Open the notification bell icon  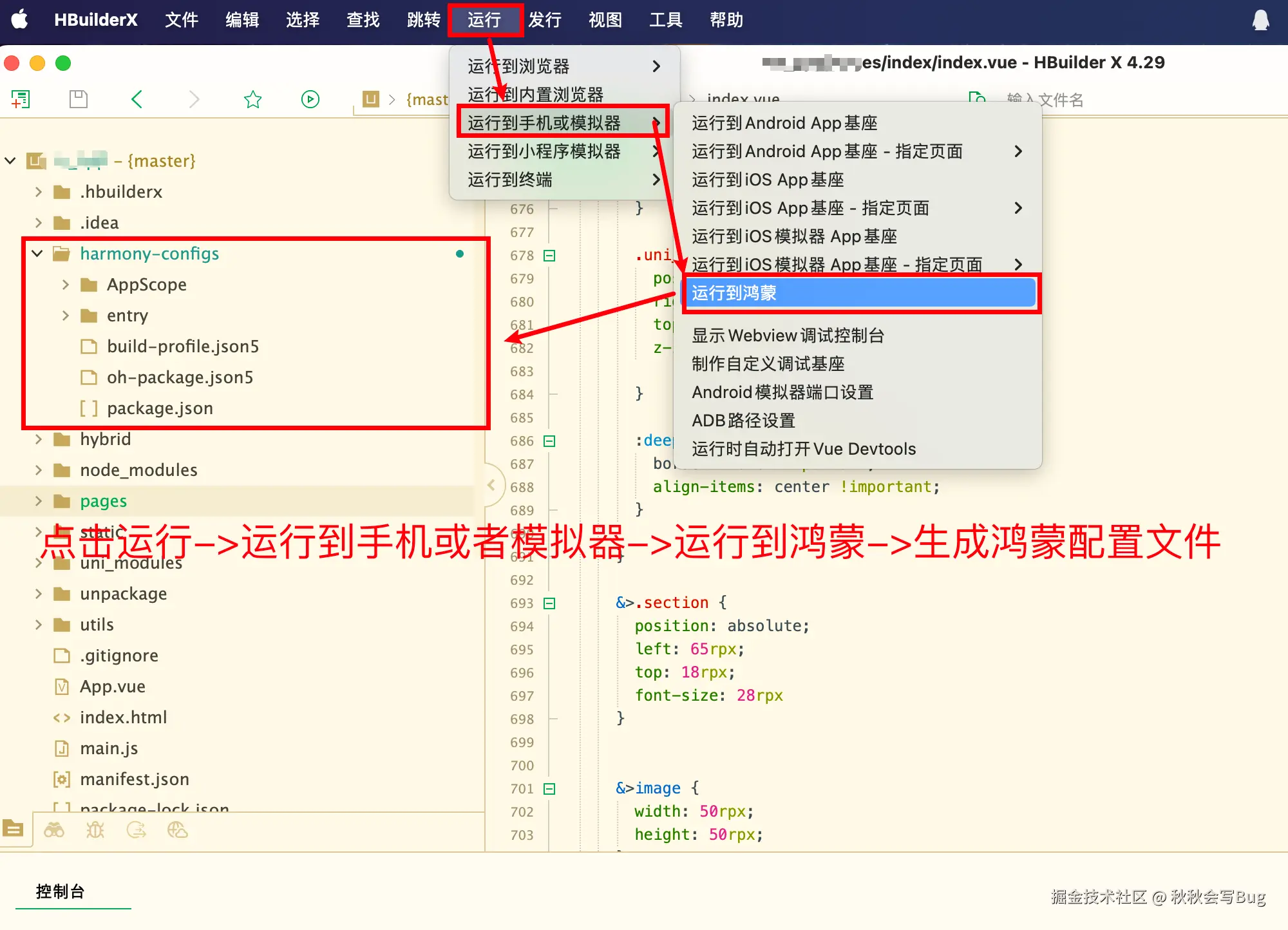point(1260,20)
